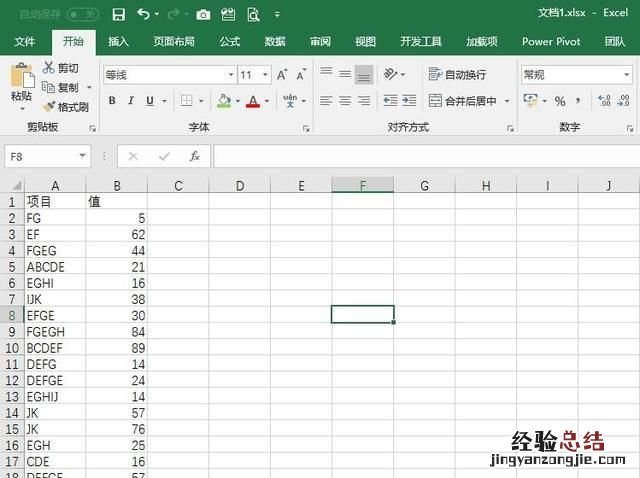The image size is (640, 478).
Task: Click the Save icon in quick access toolbar
Action: pos(119,14)
